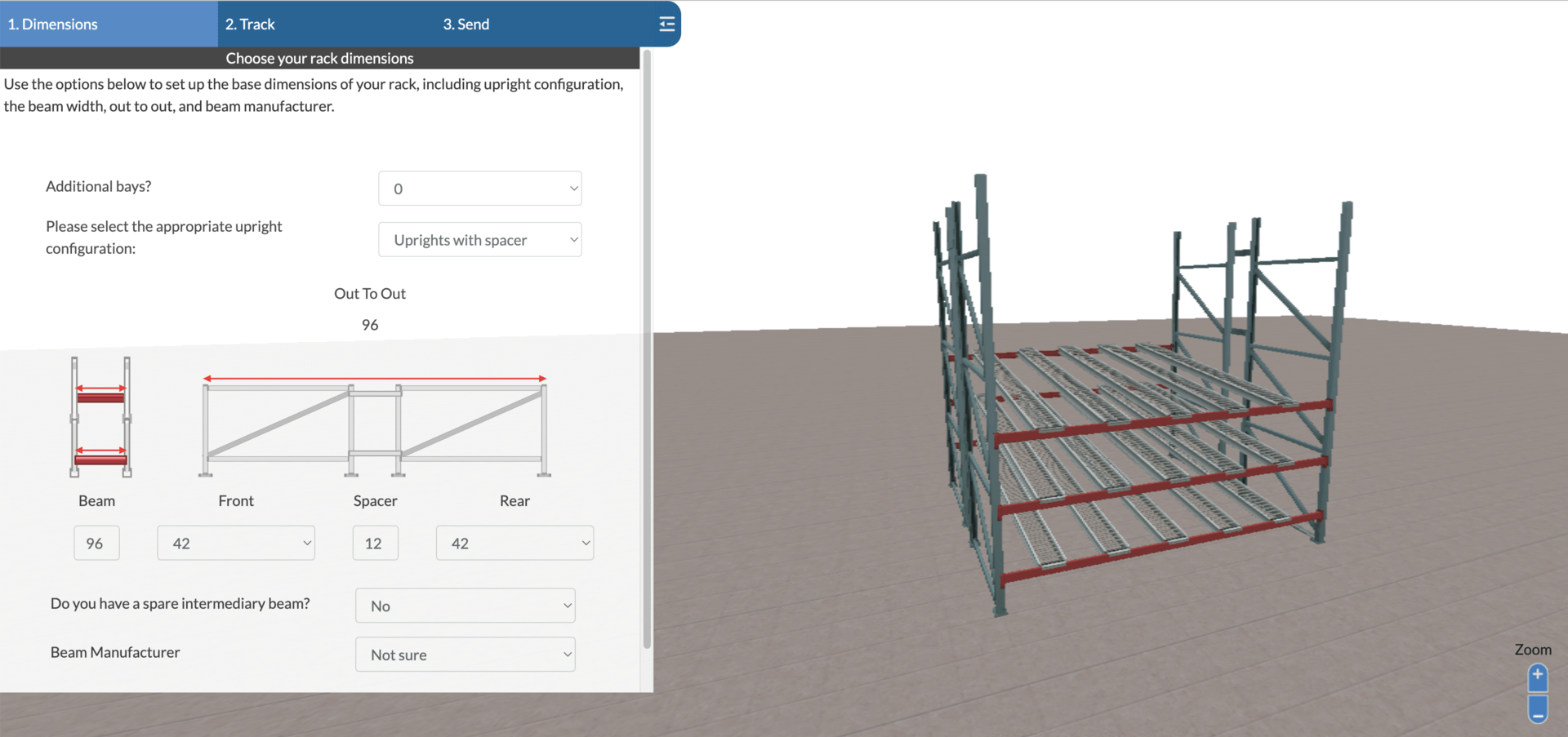
Task: Switch to the Track tab
Action: pos(251,24)
